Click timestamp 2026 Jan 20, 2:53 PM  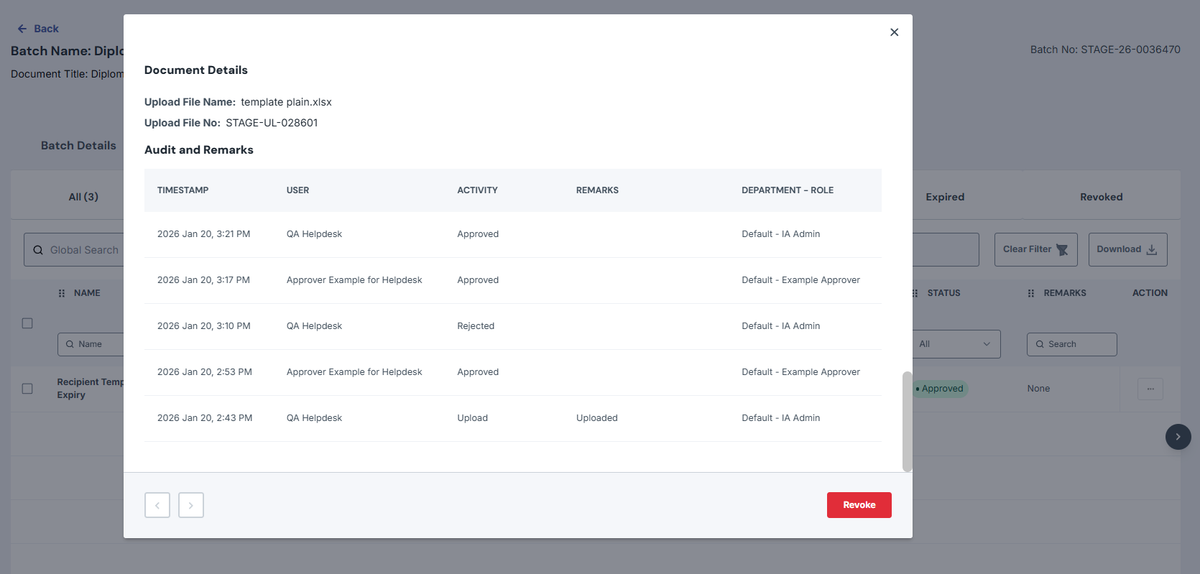tap(204, 372)
